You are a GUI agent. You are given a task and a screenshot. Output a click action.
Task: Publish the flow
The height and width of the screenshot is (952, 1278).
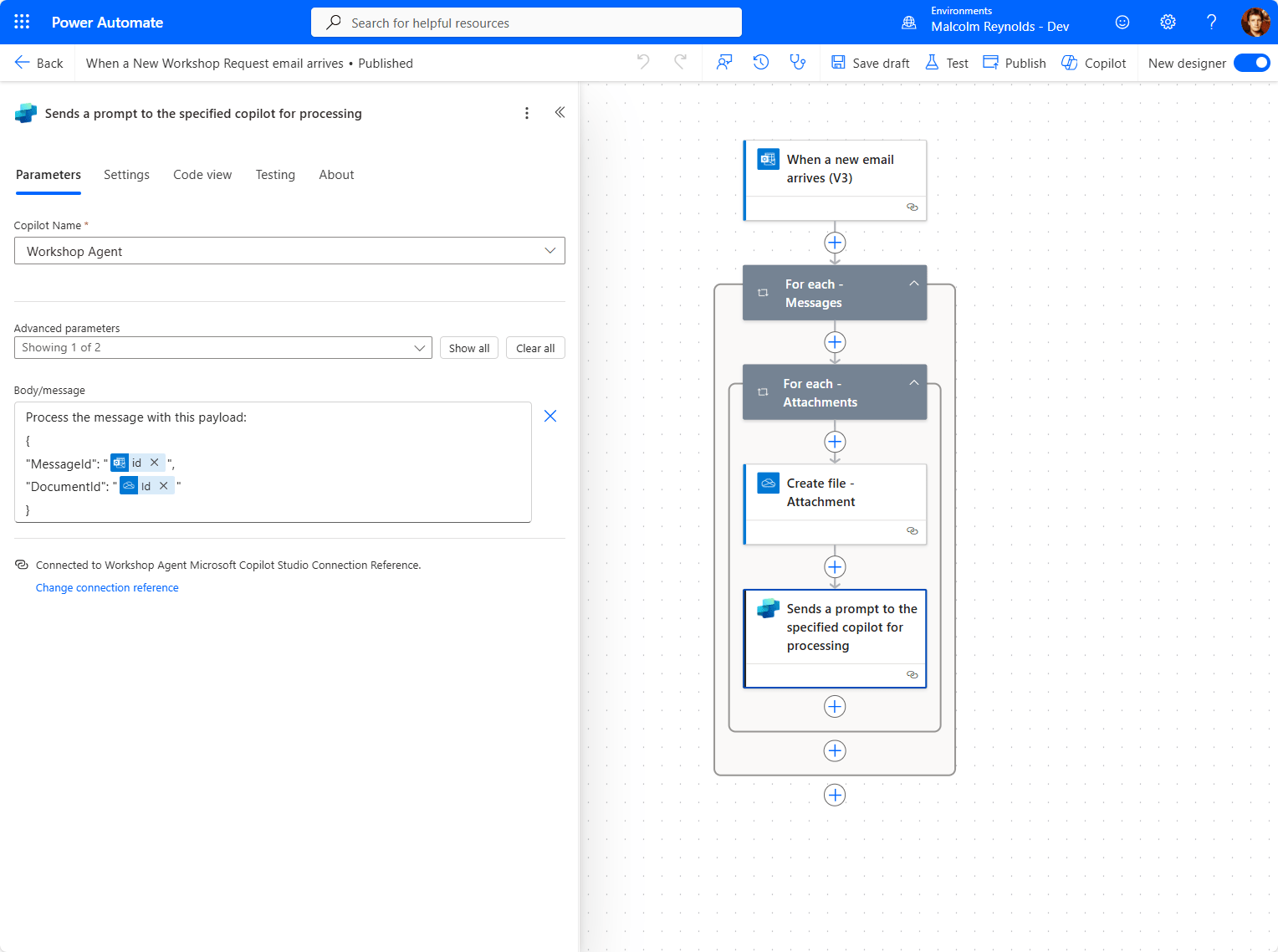coord(1015,63)
